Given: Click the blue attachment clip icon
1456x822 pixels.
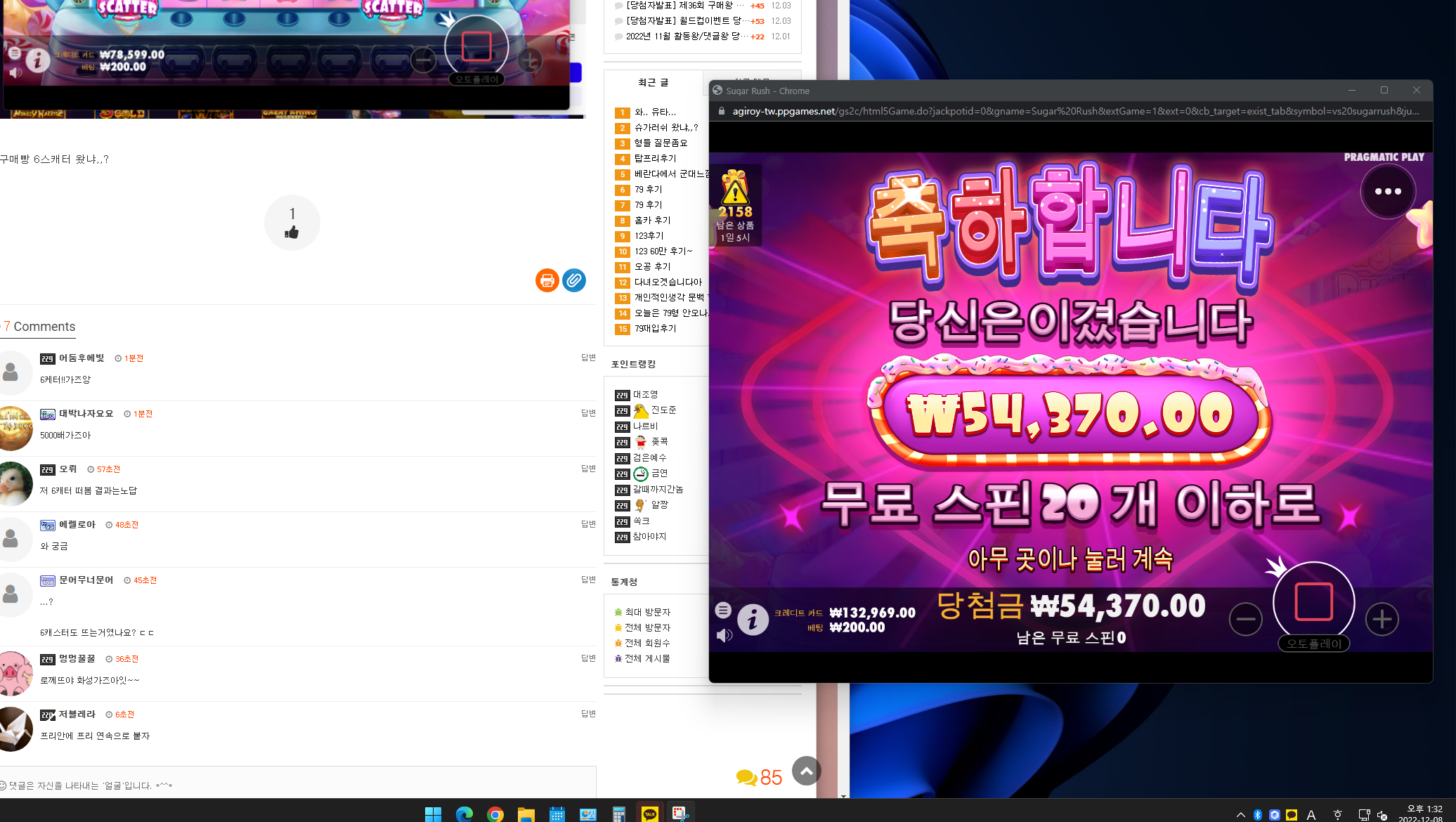Looking at the screenshot, I should (x=574, y=280).
